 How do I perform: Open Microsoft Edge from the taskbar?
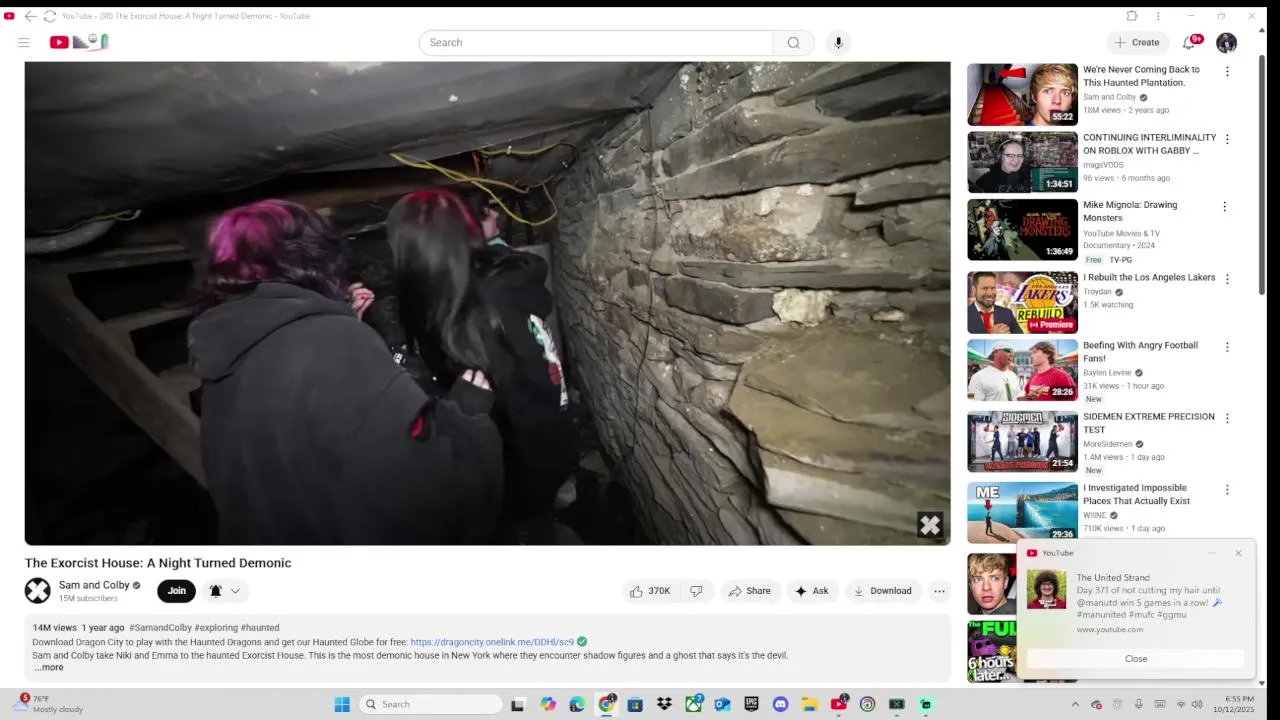577,704
